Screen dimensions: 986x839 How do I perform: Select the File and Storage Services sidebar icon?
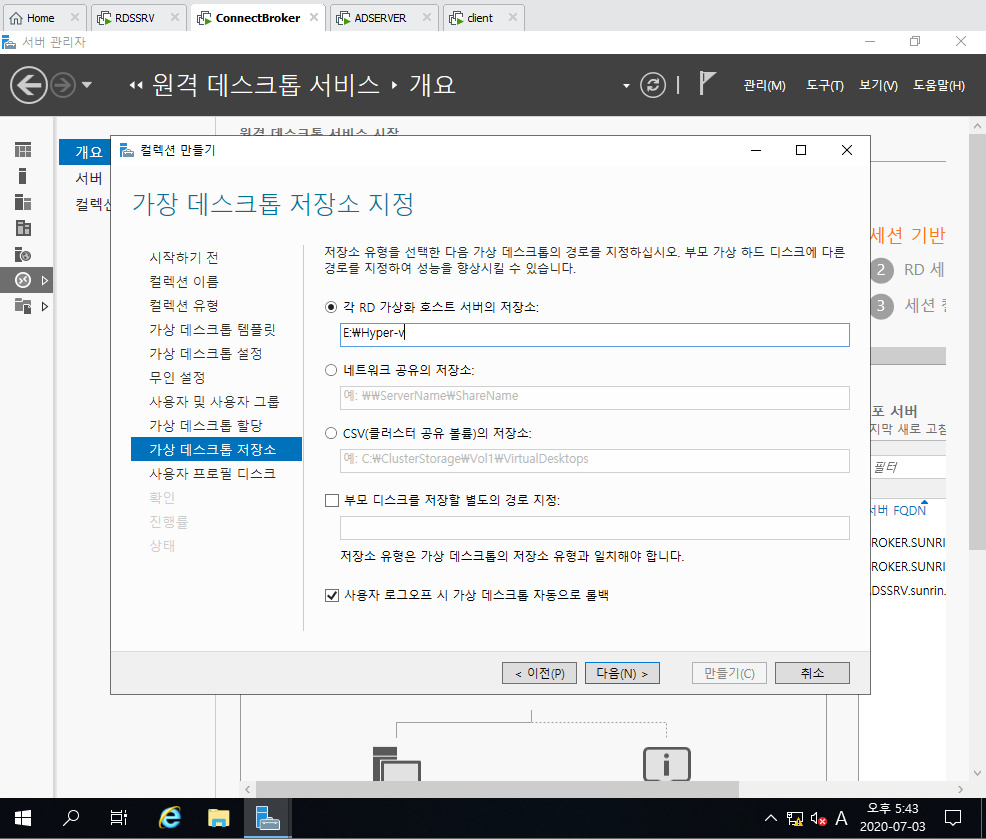[23, 306]
